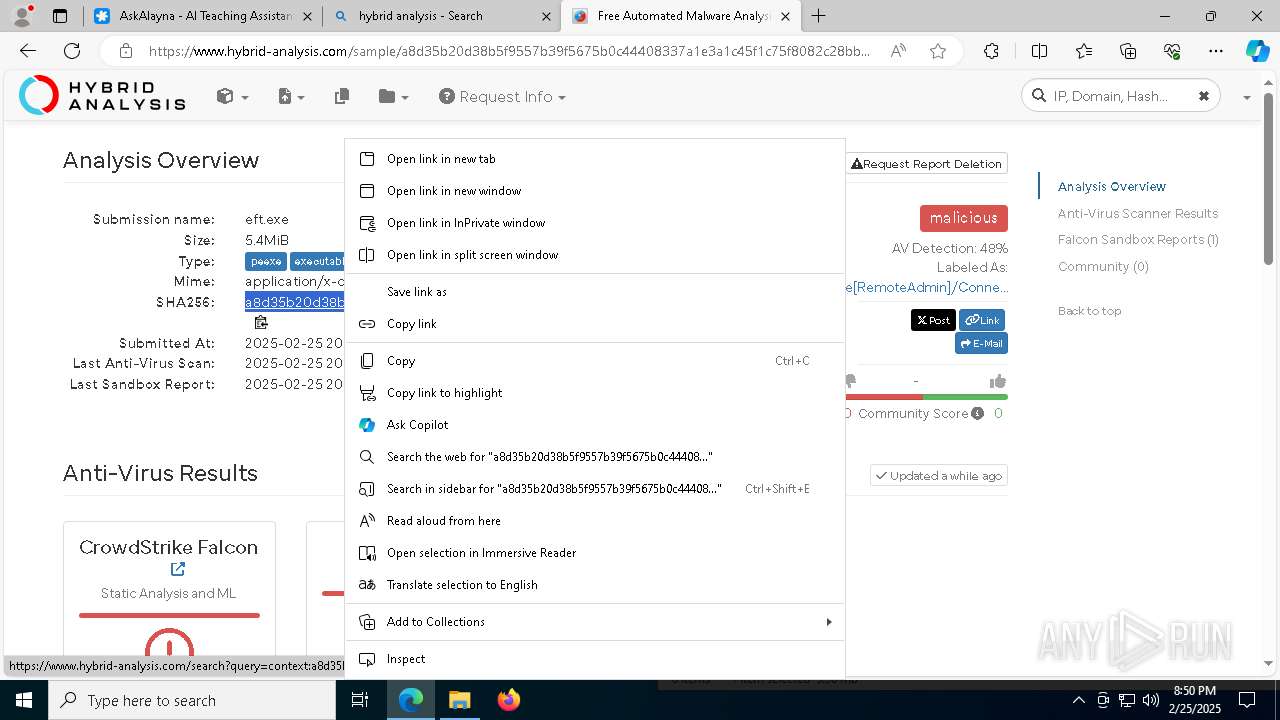Click the Hybrid Analysis logo

(102, 96)
